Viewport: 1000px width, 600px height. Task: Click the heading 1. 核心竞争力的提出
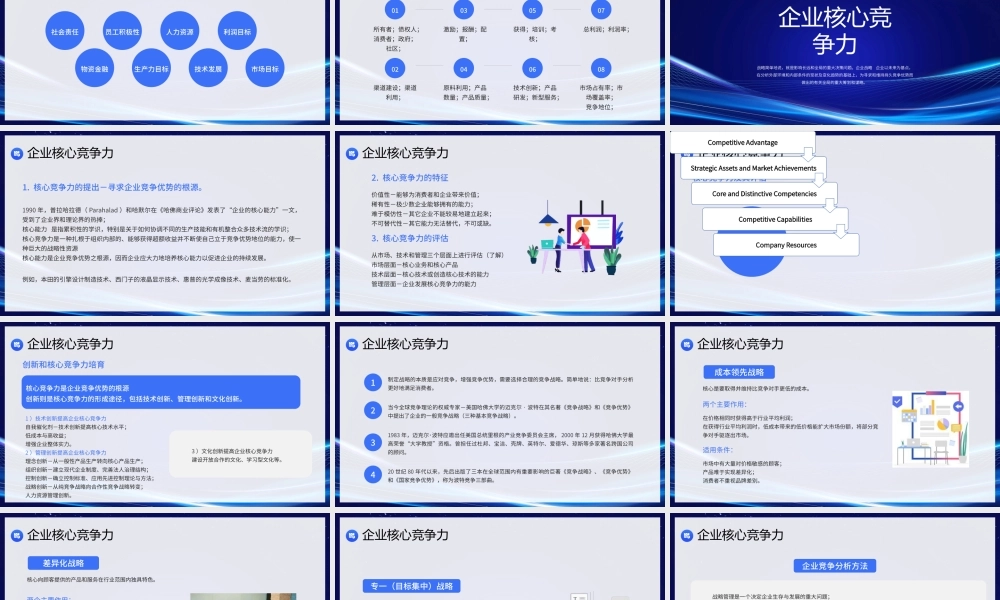113,187
